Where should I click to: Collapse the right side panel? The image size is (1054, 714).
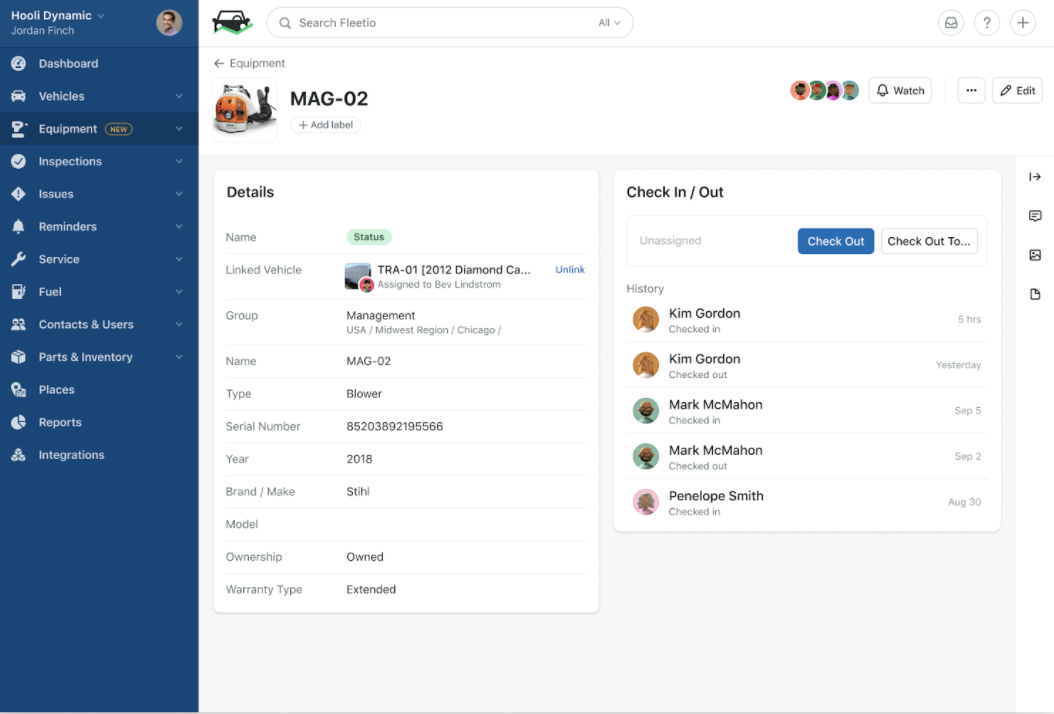tap(1035, 177)
